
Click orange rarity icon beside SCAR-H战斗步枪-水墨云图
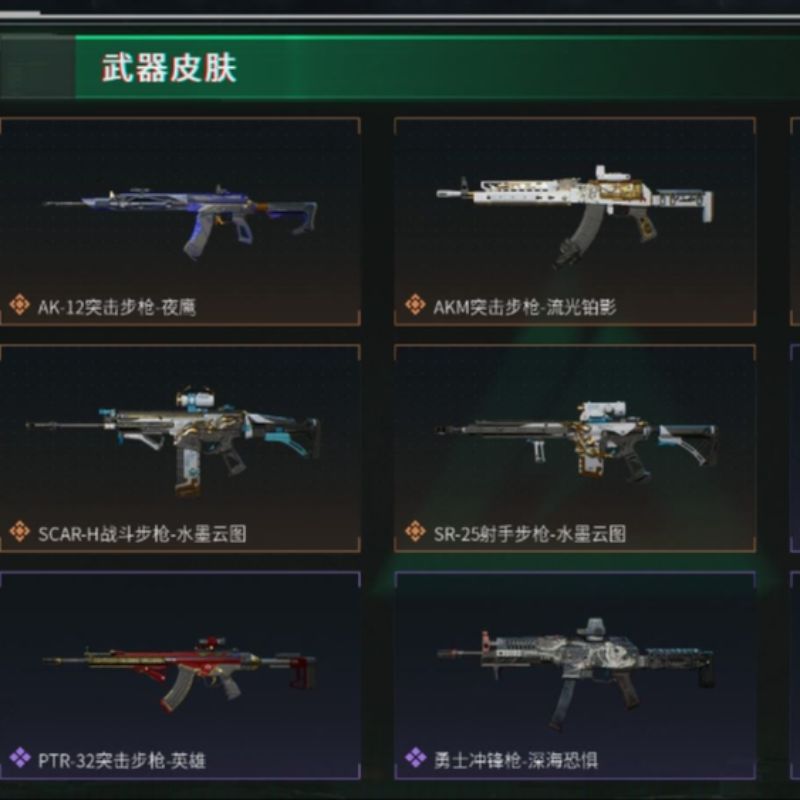[19, 532]
